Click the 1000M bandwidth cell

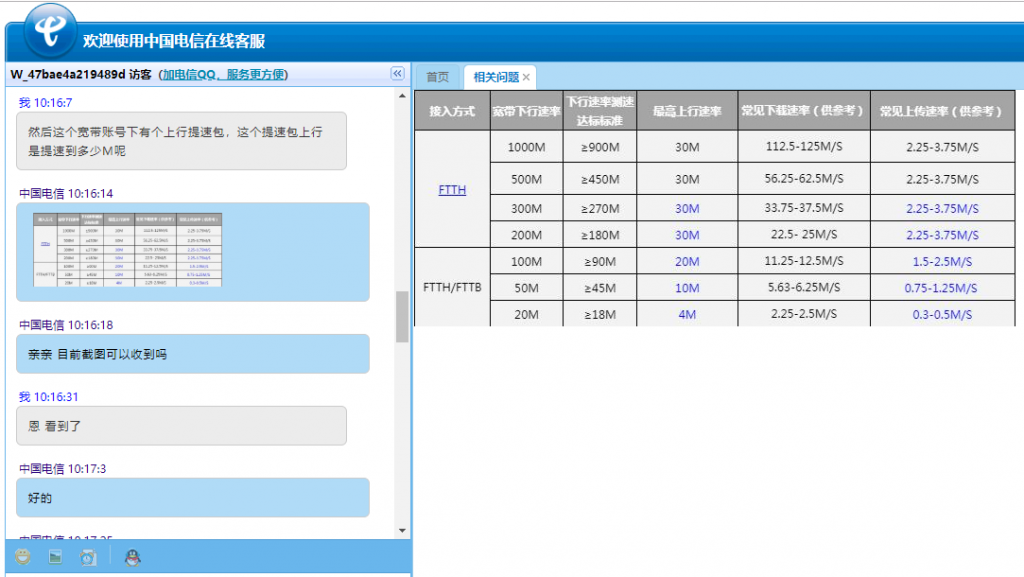tap(526, 147)
